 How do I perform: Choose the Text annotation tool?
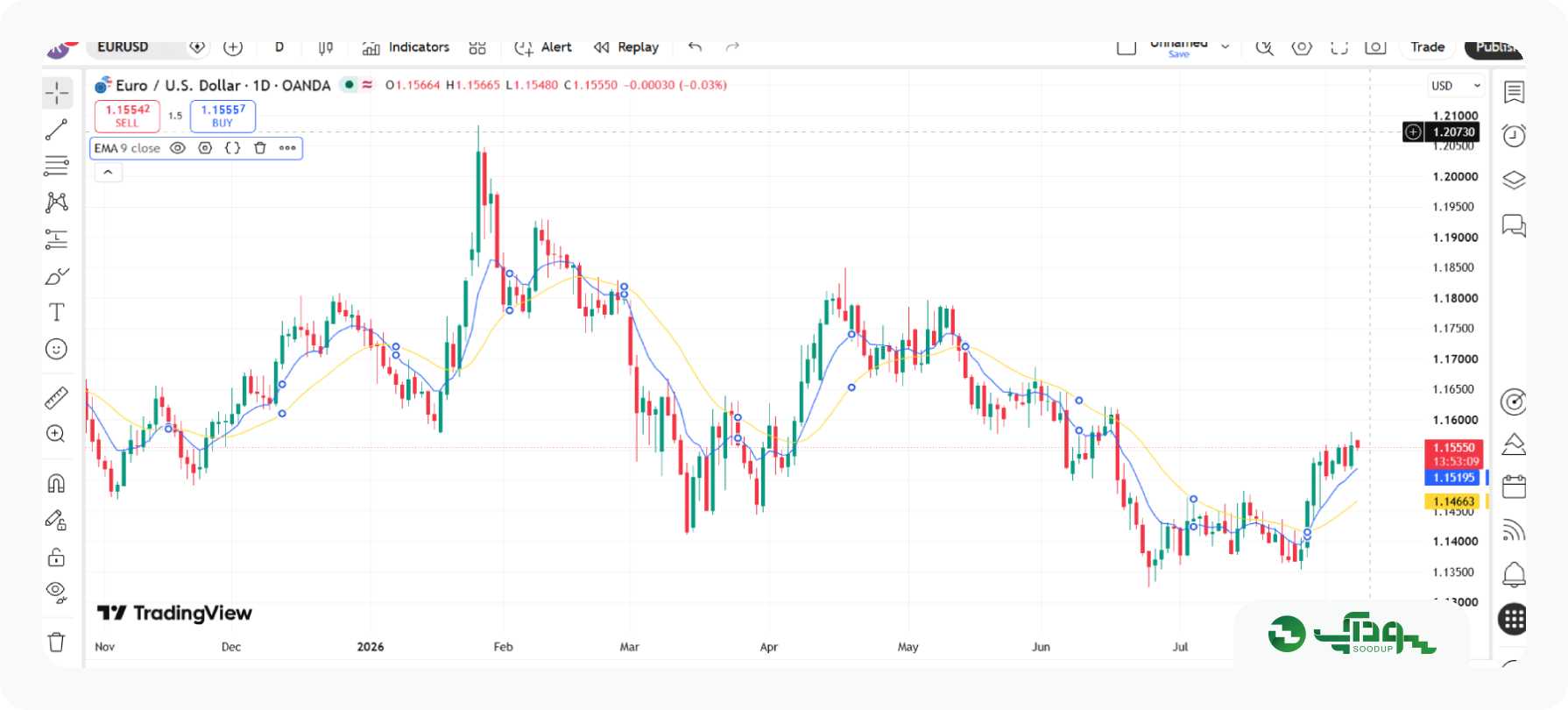tap(57, 312)
